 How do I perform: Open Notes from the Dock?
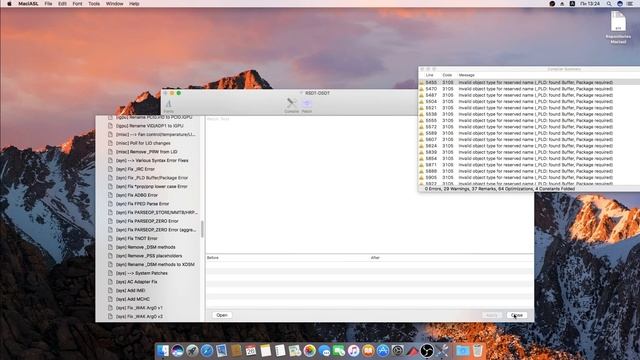(266, 351)
